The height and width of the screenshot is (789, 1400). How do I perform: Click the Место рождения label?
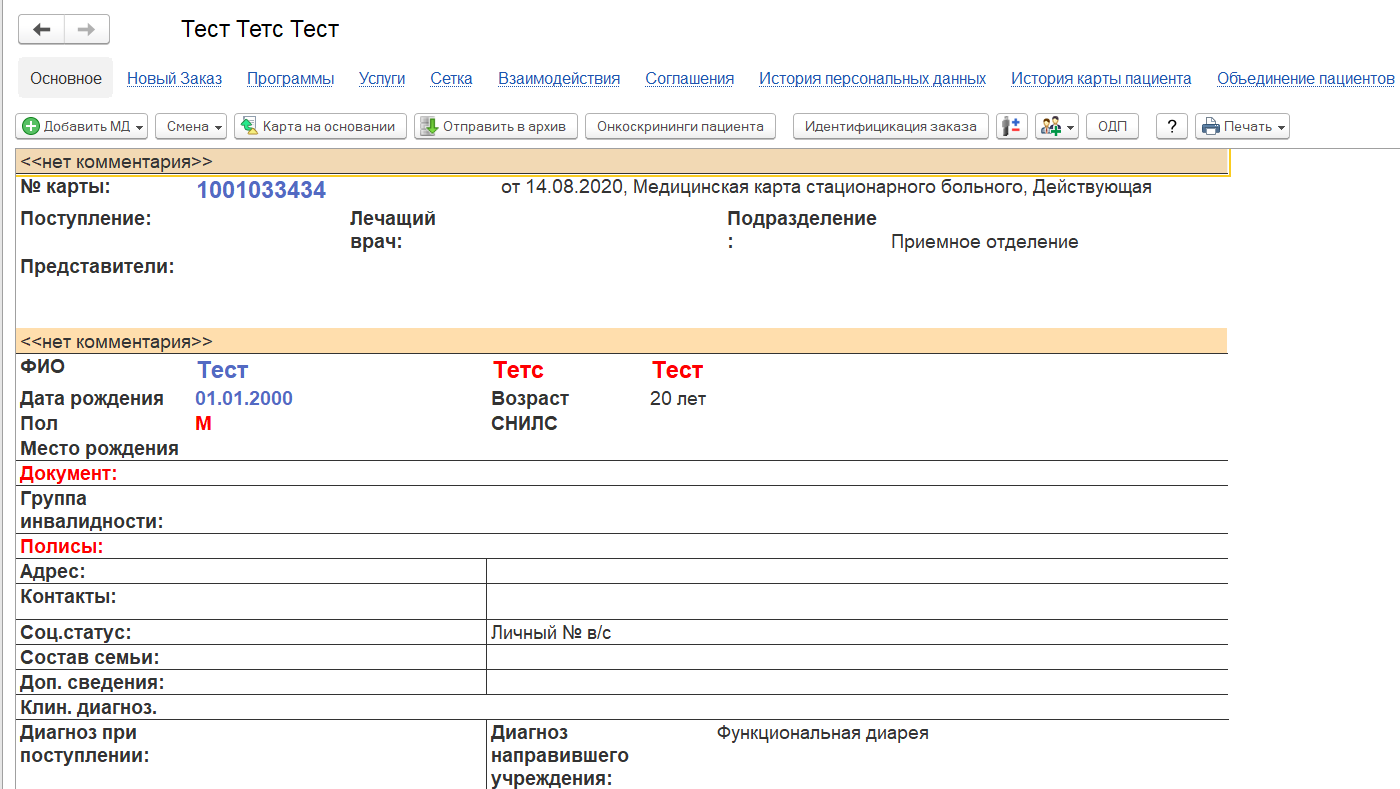[x=100, y=448]
